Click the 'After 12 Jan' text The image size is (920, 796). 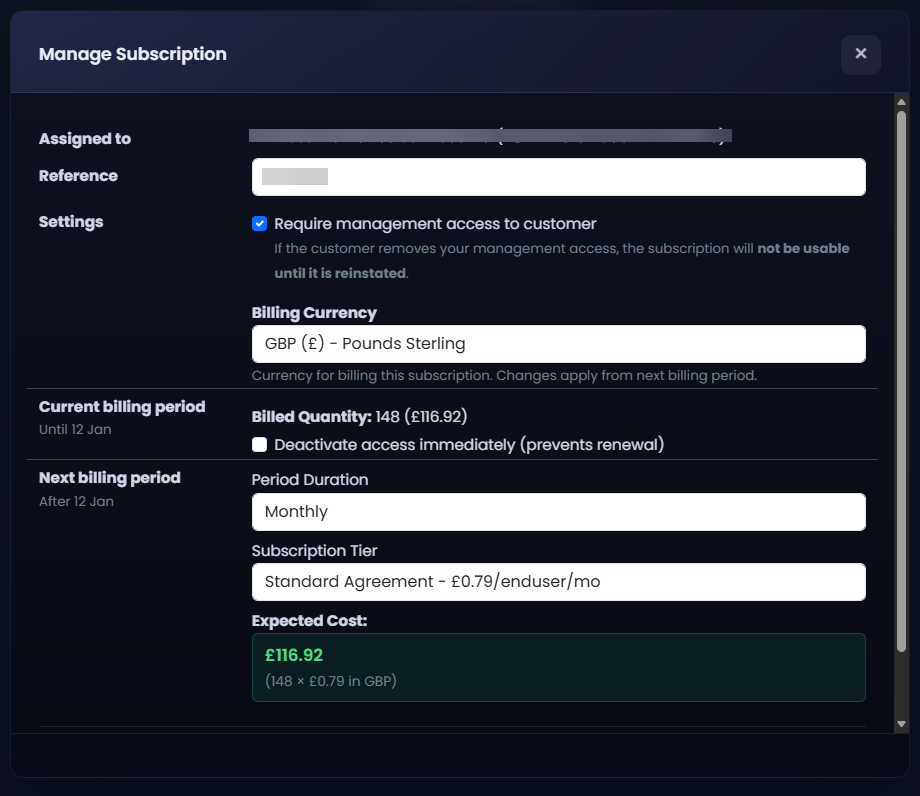[76, 502]
